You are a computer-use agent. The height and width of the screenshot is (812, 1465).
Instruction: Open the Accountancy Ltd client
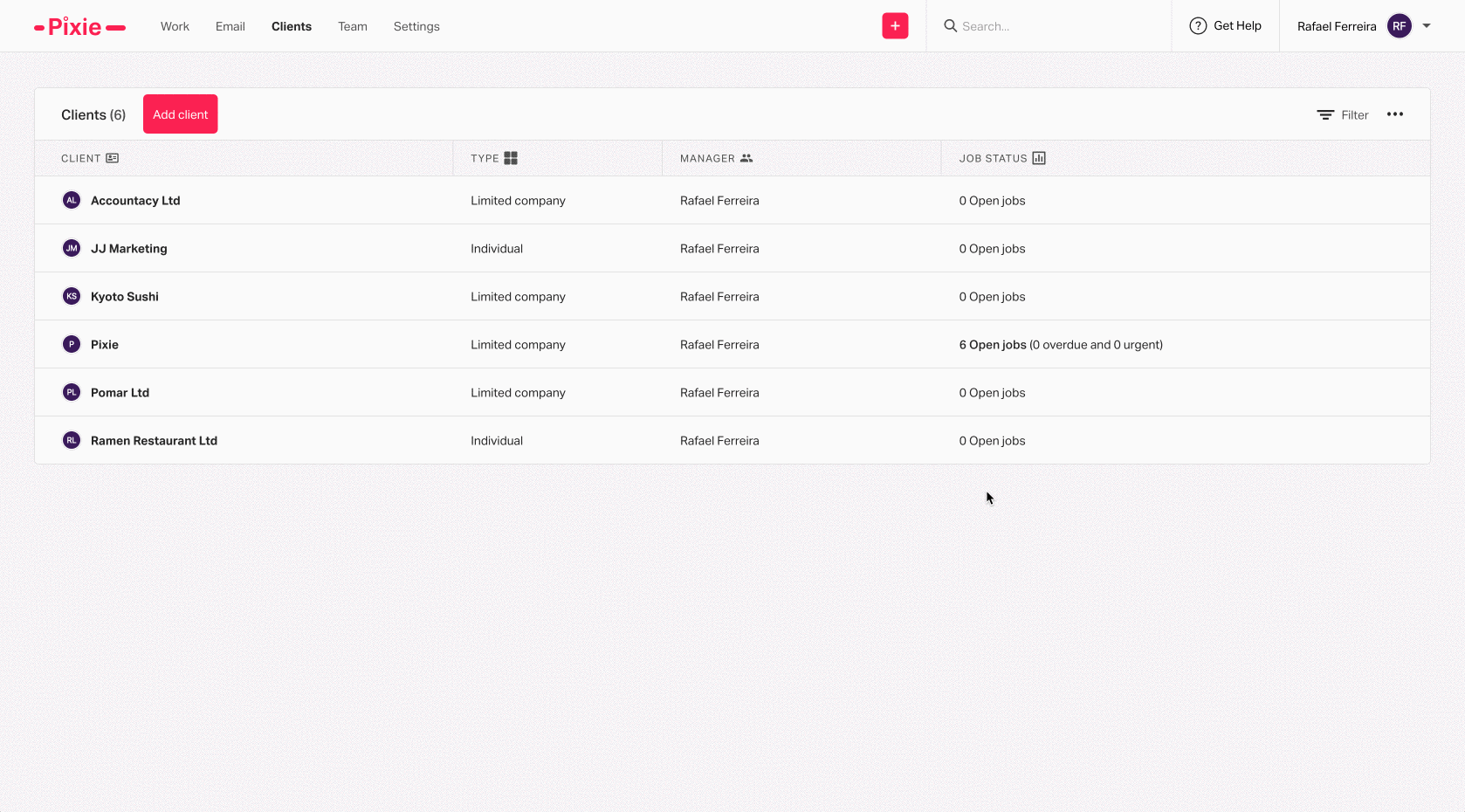[135, 201]
